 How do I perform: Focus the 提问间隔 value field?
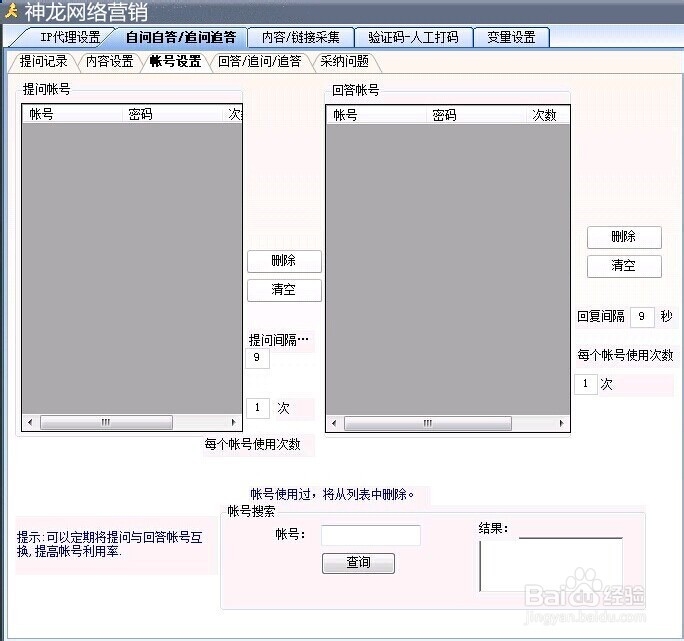[257, 358]
